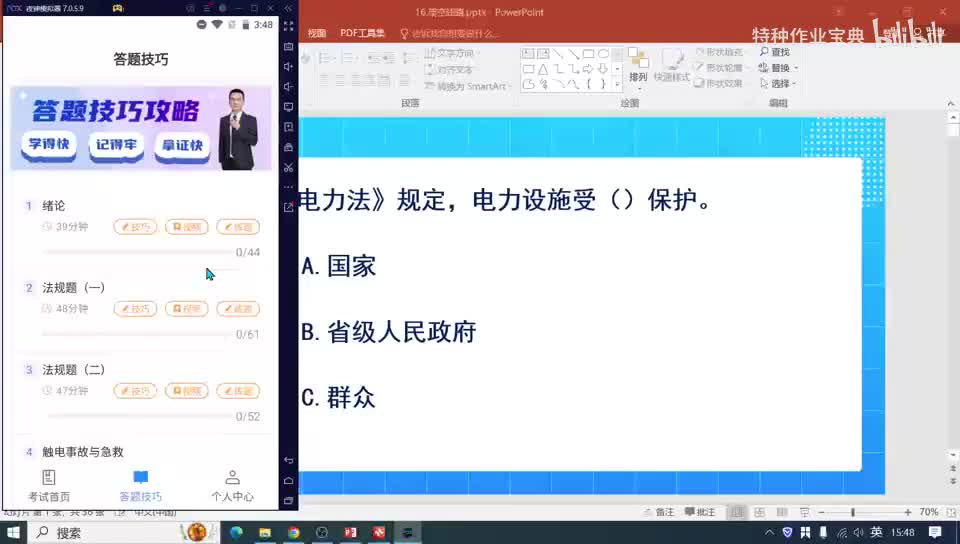Click the 法规题（一） progress bar showing 0/61
Screen dimensions: 960x544
point(138,334)
